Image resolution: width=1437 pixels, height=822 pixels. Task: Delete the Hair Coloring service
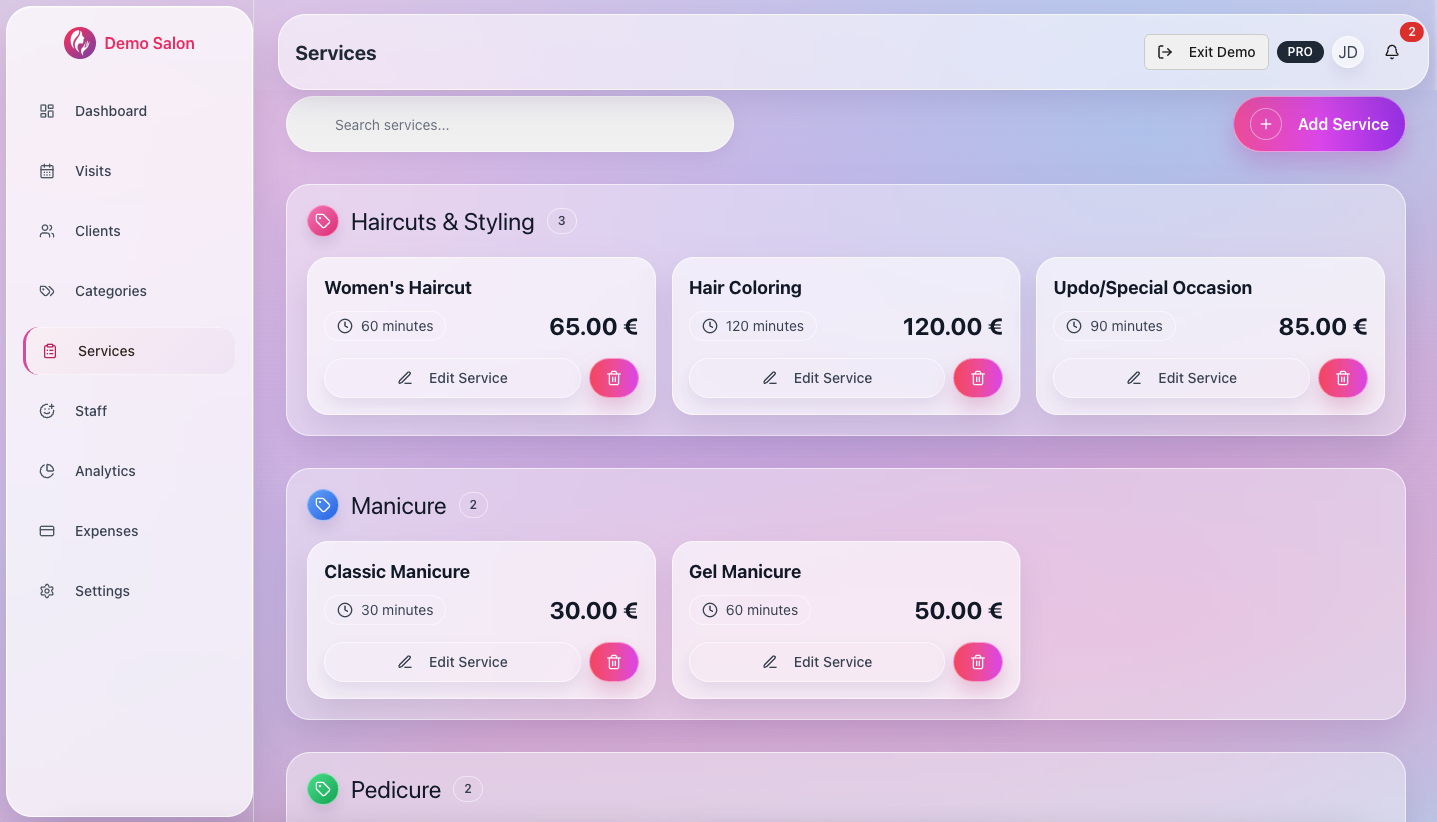point(978,378)
